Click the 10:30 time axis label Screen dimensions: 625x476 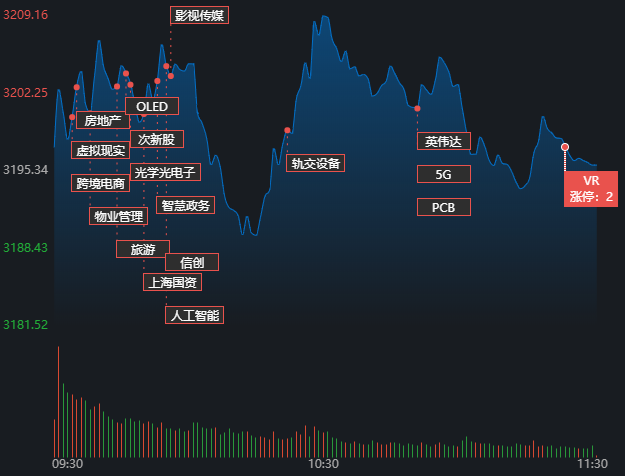point(323,464)
